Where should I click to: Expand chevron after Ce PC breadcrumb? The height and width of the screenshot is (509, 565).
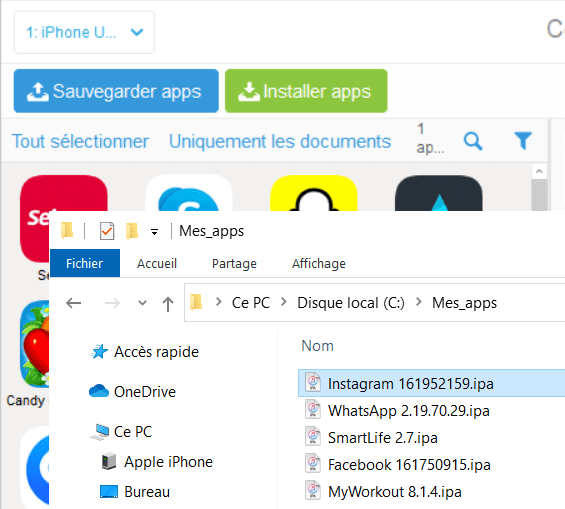point(284,302)
